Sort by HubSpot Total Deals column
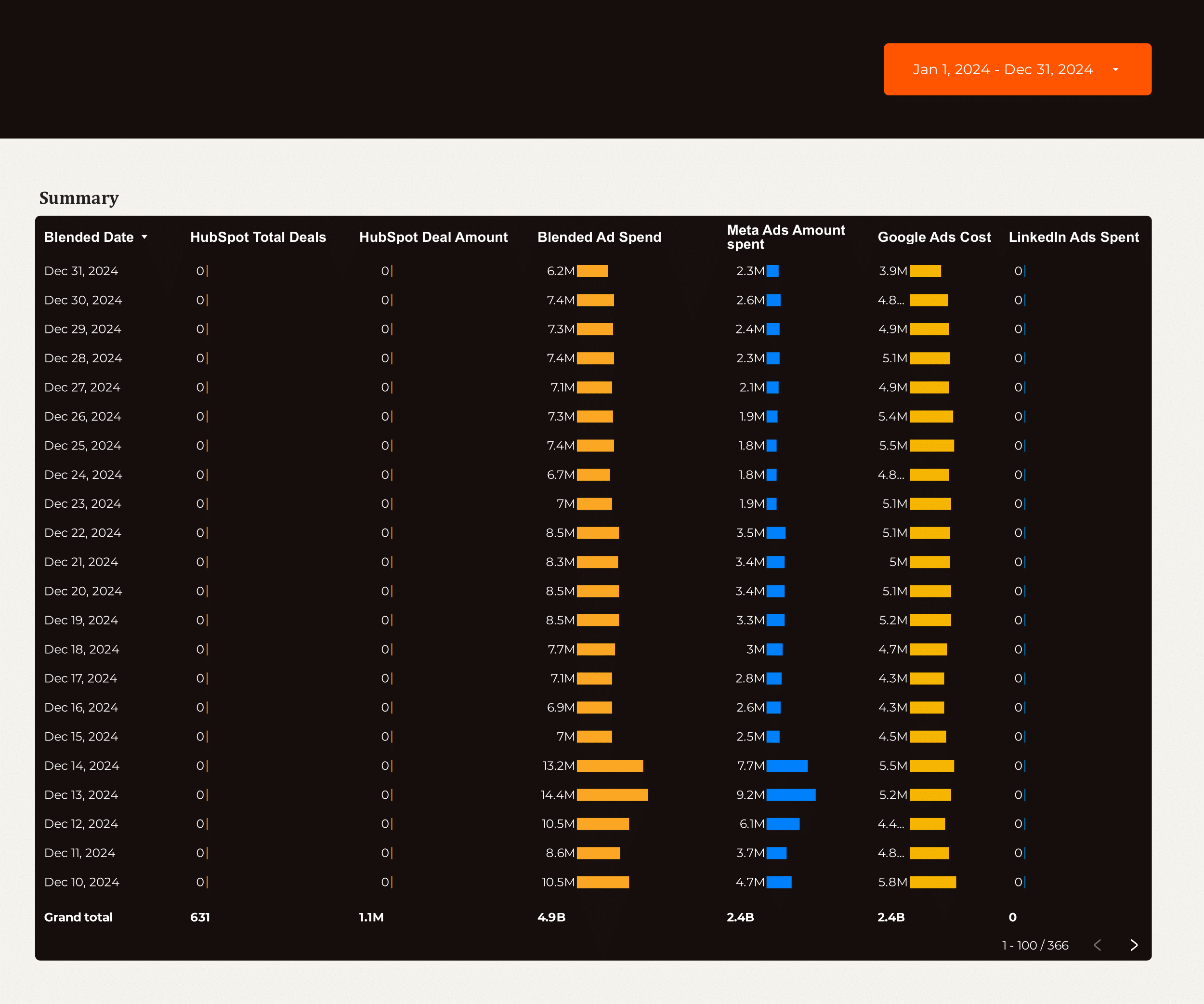Viewport: 1204px width, 1004px height. point(258,237)
